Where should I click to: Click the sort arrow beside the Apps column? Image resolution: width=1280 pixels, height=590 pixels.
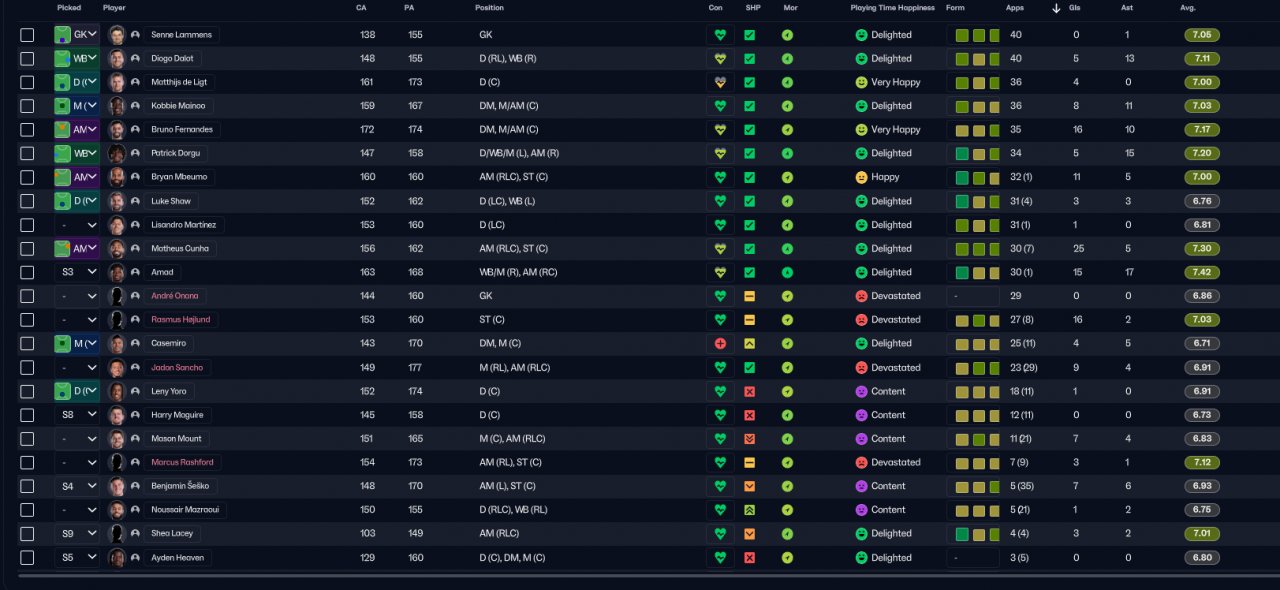[x=1056, y=8]
